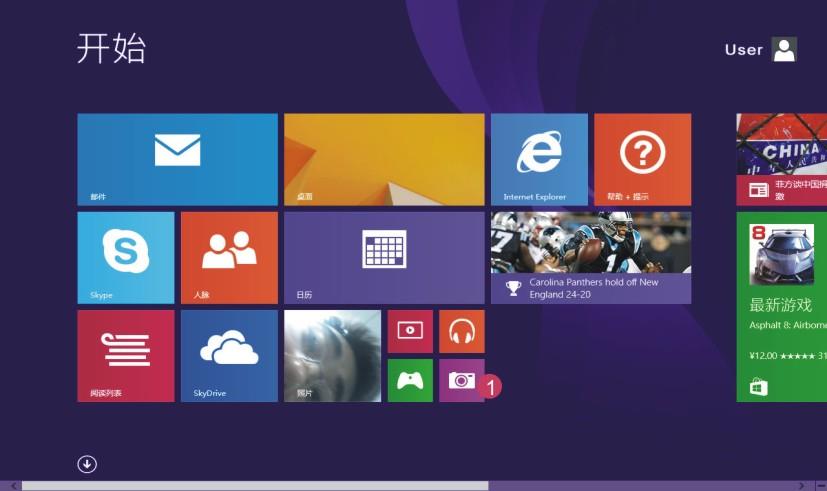Click the Asphalt 8 game car thumbnail

(x=782, y=254)
